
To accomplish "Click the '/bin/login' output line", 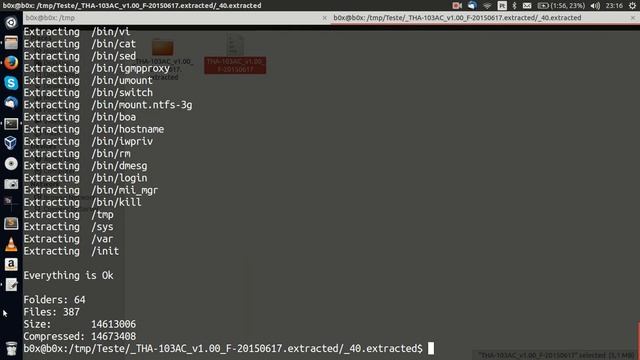I will click(x=85, y=178).
